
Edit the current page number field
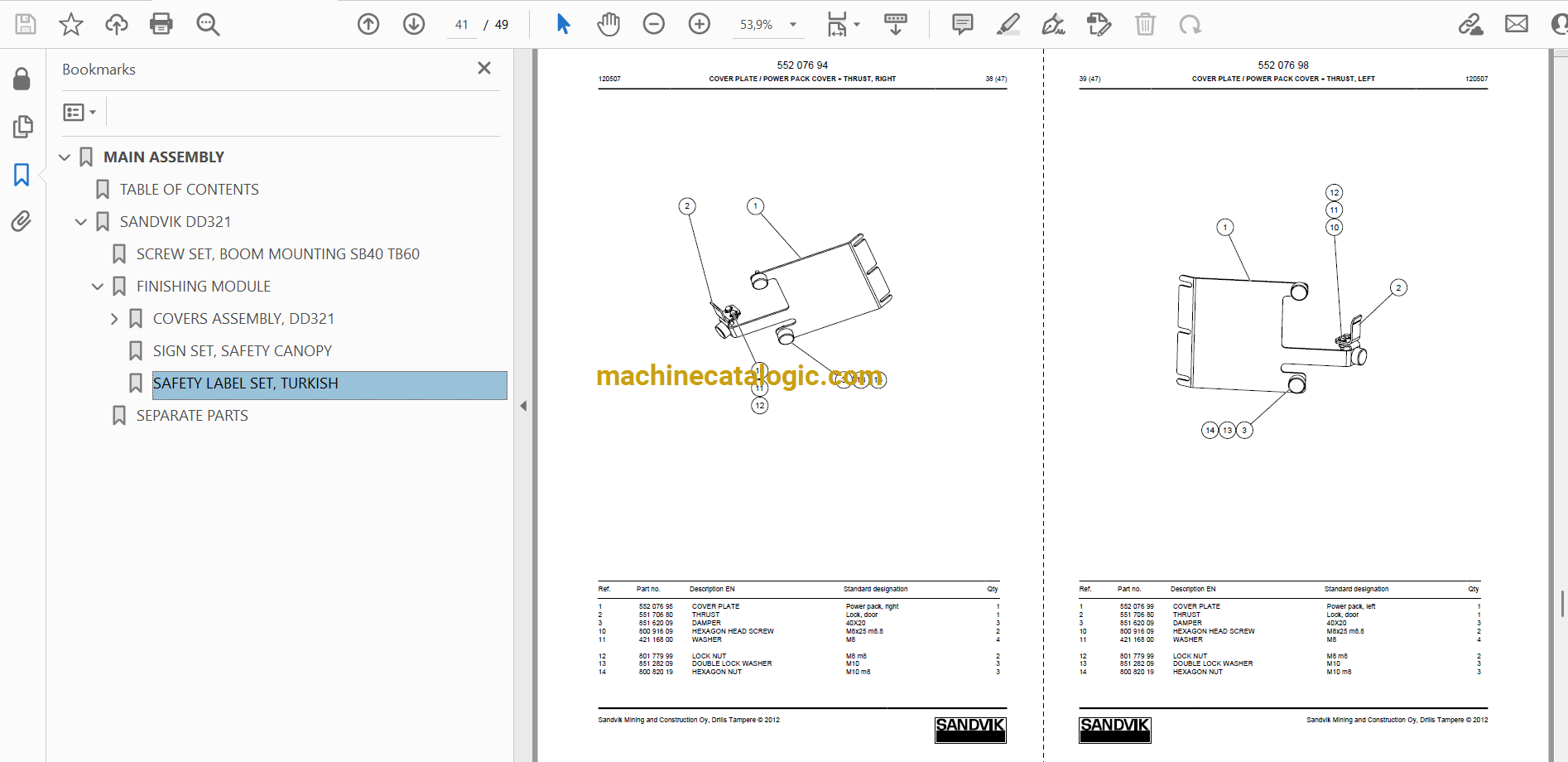[461, 25]
